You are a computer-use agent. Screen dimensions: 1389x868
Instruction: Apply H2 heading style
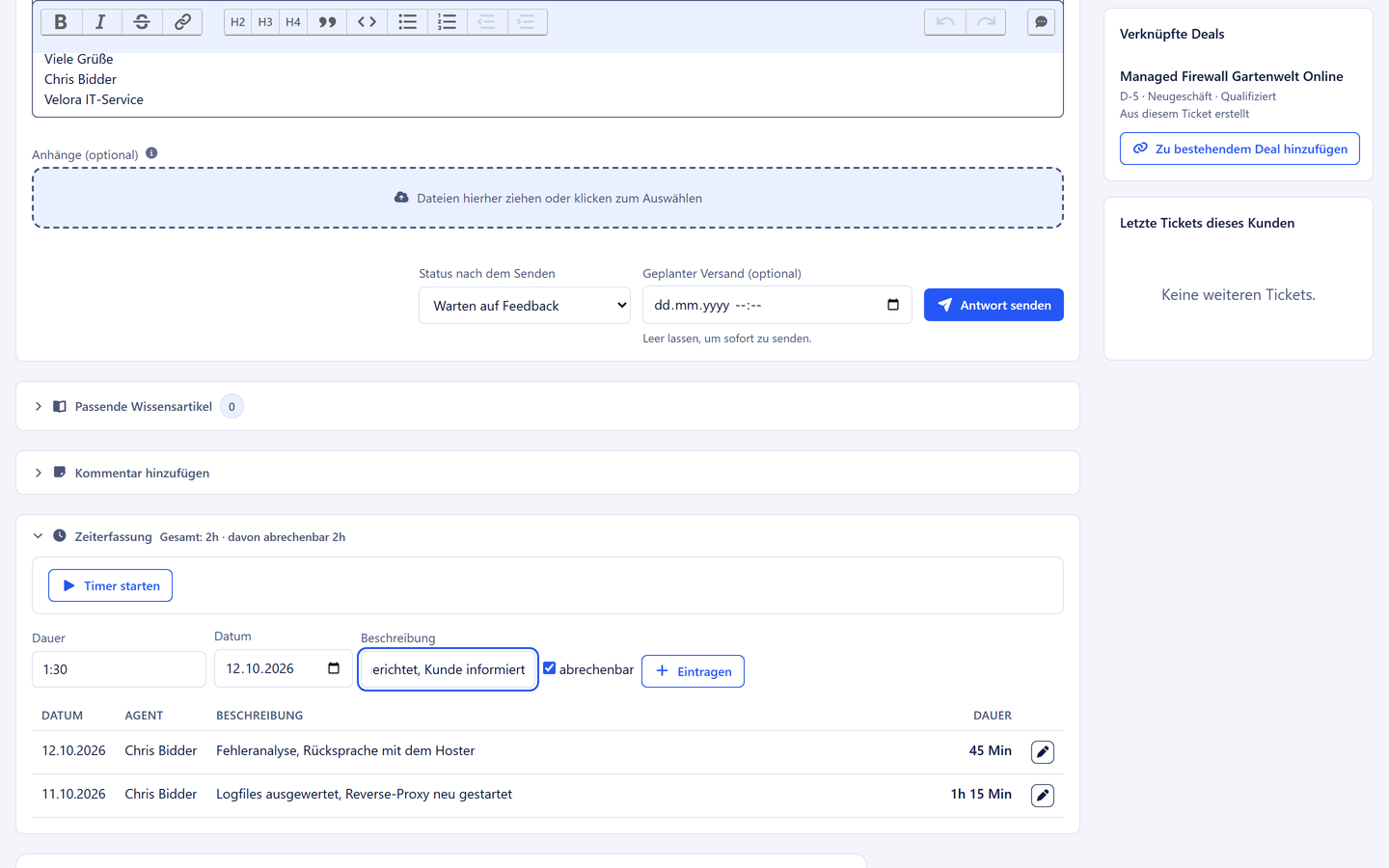coord(238,22)
